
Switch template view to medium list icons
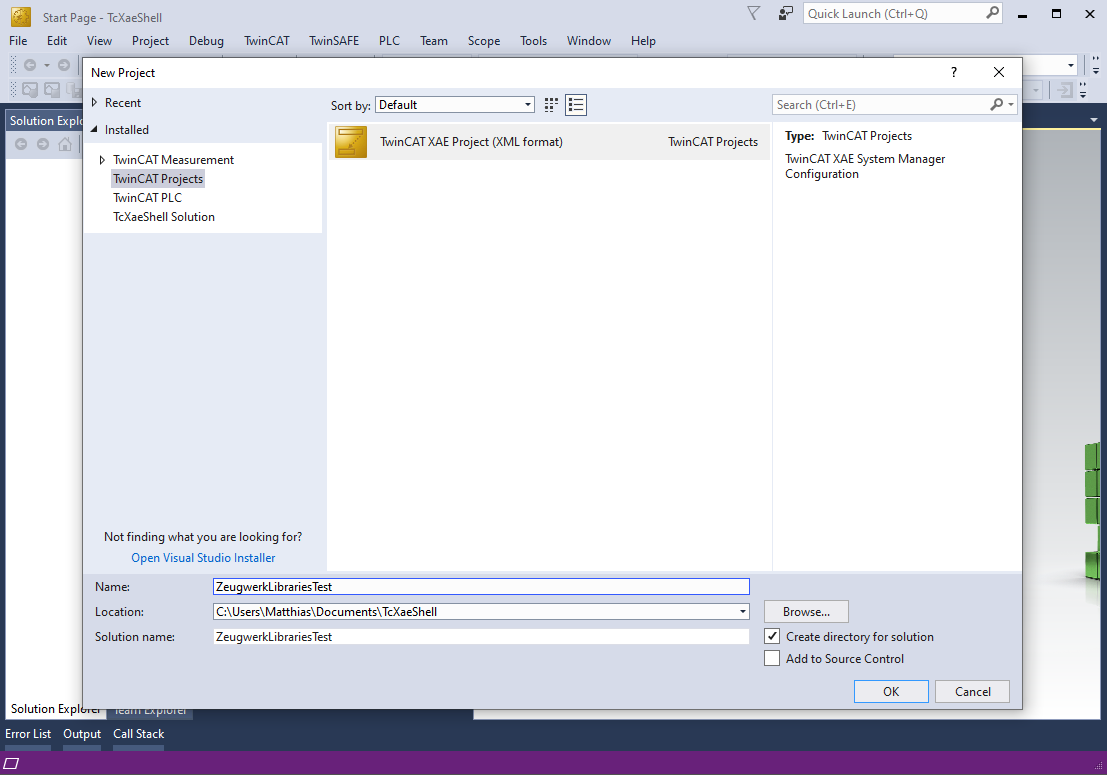click(x=576, y=105)
